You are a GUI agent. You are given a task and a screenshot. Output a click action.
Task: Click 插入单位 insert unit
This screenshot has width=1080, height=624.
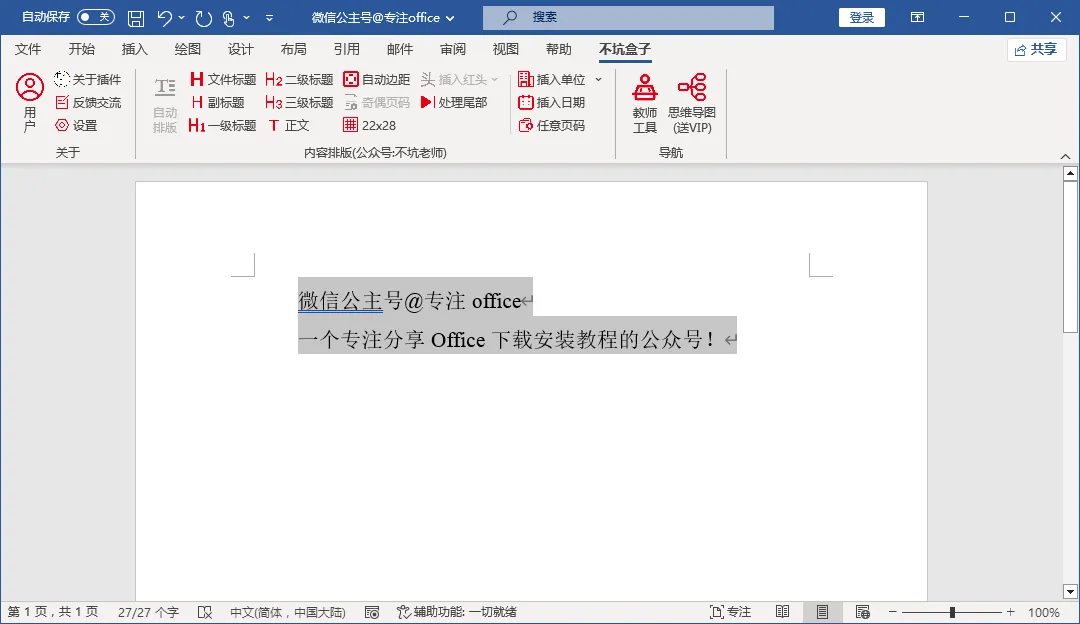pos(552,79)
